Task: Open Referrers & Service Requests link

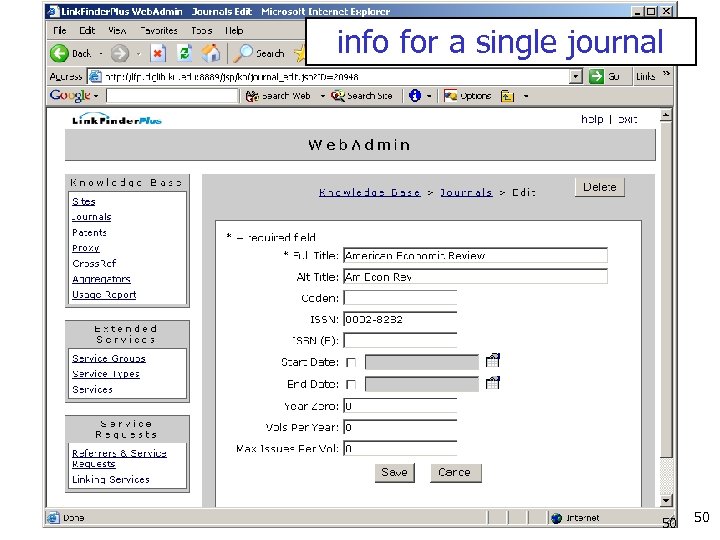Action: click(119, 458)
